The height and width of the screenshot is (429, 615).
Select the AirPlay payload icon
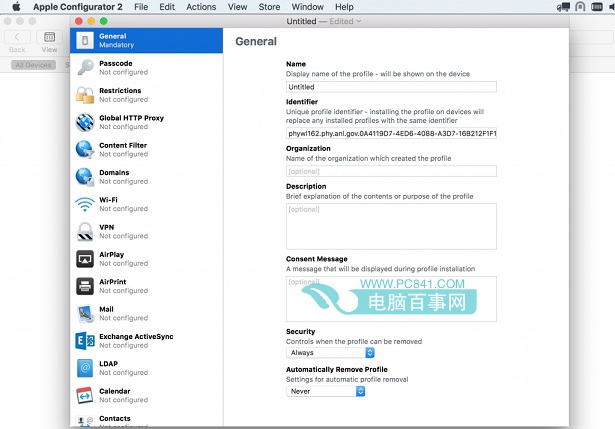click(85, 258)
